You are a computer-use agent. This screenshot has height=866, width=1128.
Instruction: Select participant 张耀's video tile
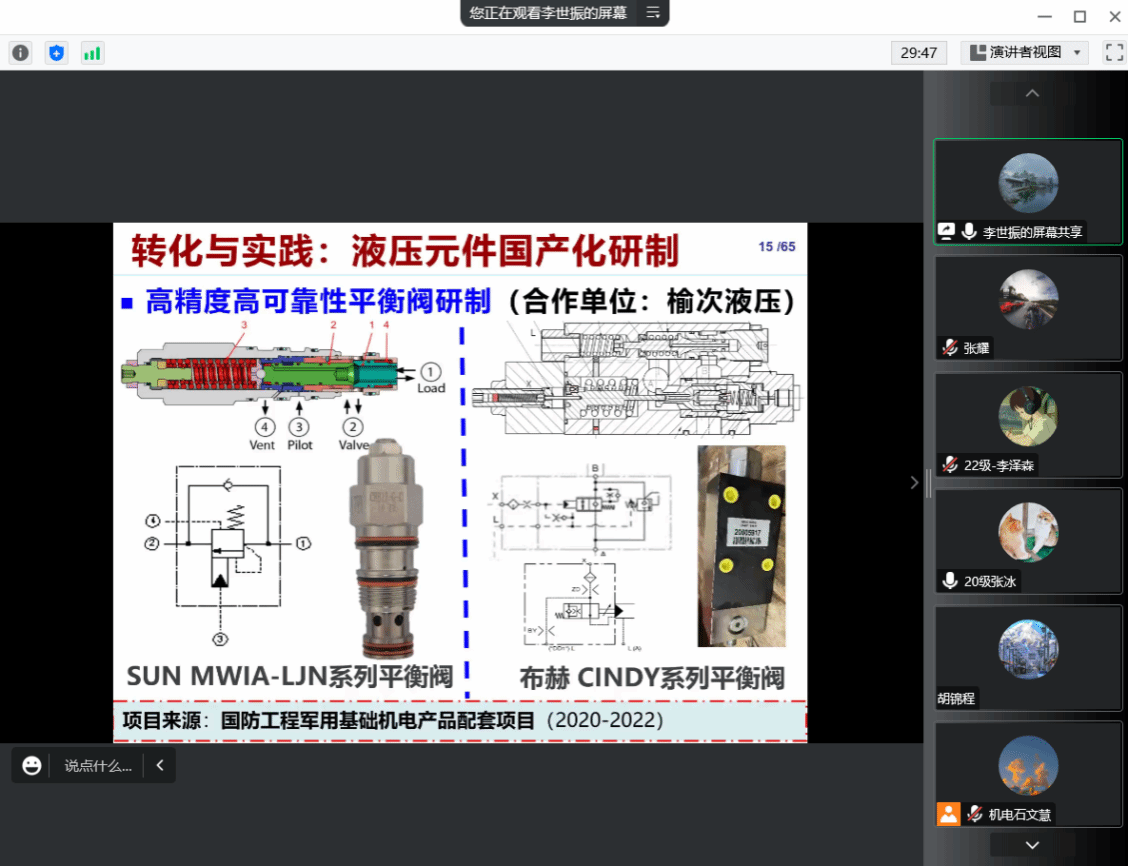pyautogui.click(x=1028, y=308)
